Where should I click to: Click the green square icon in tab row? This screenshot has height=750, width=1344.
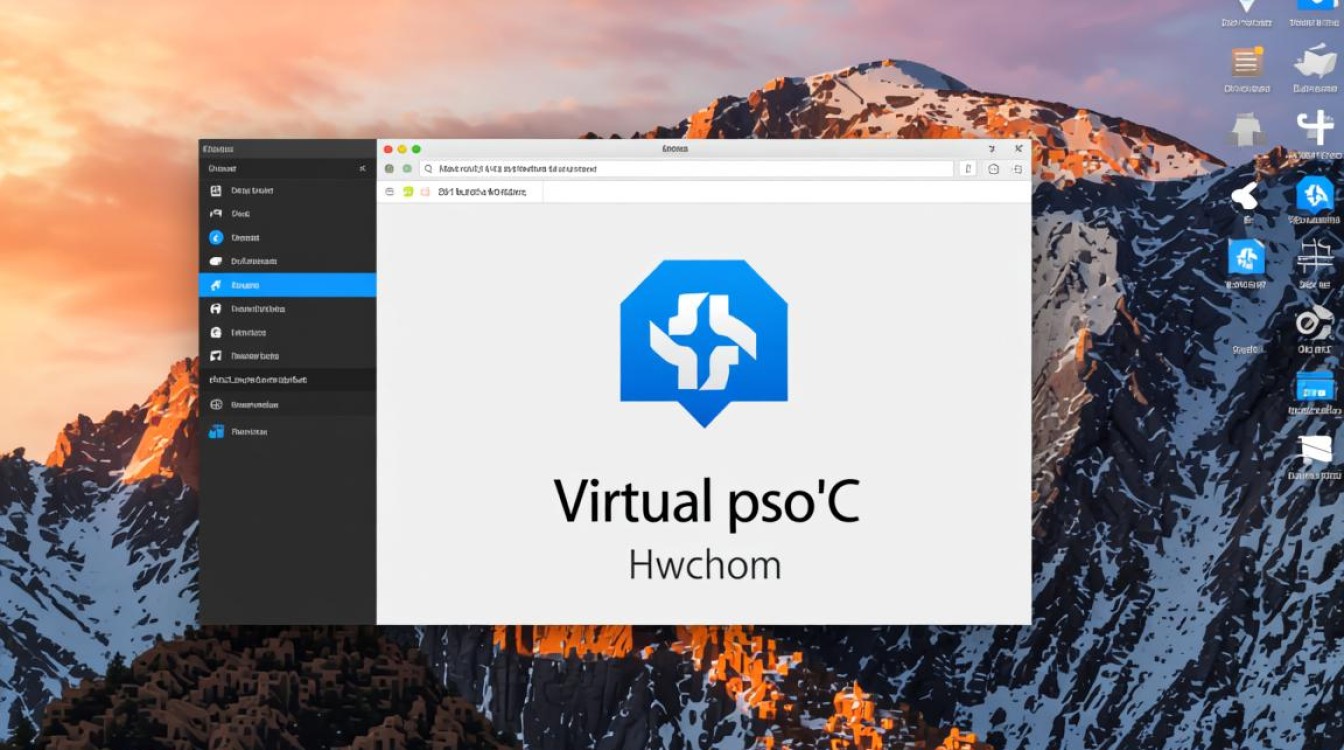[408, 191]
